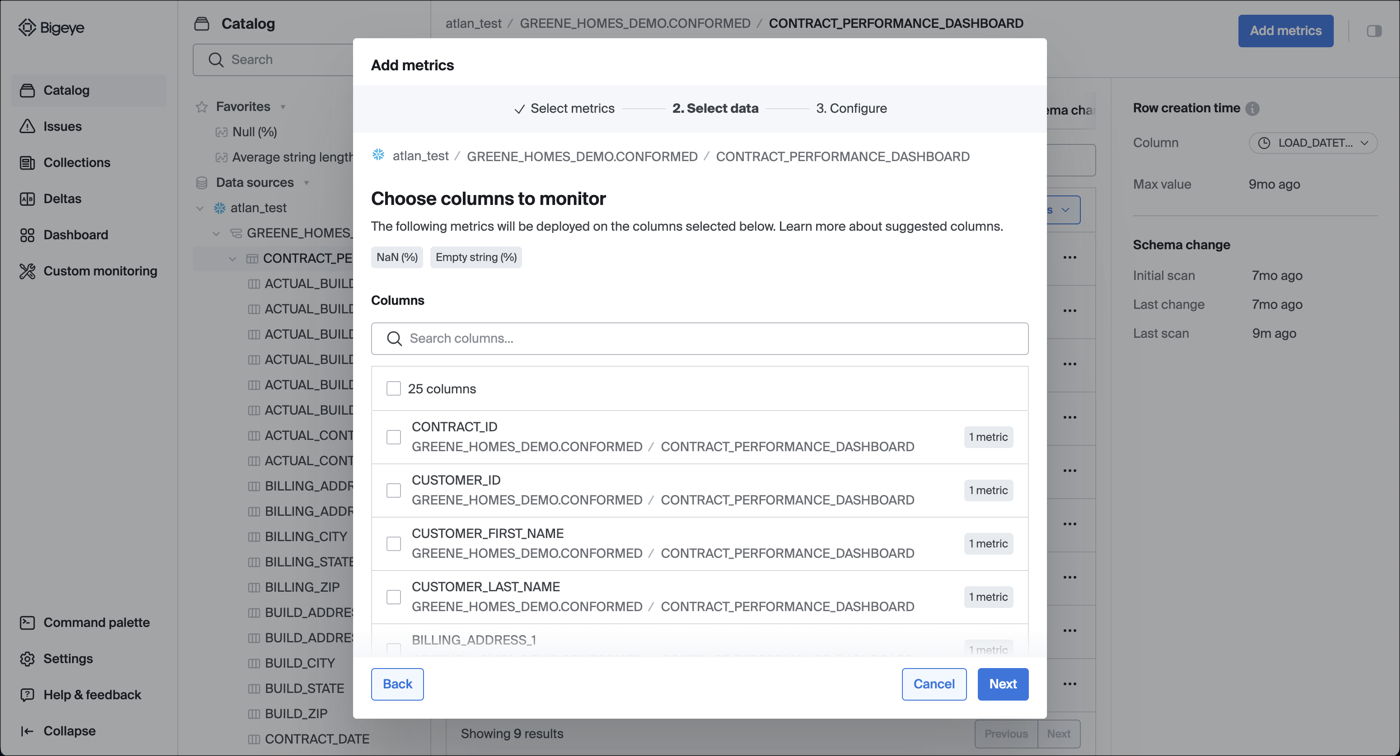Open Settings in the sidebar
The height and width of the screenshot is (756, 1400).
[x=89, y=658]
